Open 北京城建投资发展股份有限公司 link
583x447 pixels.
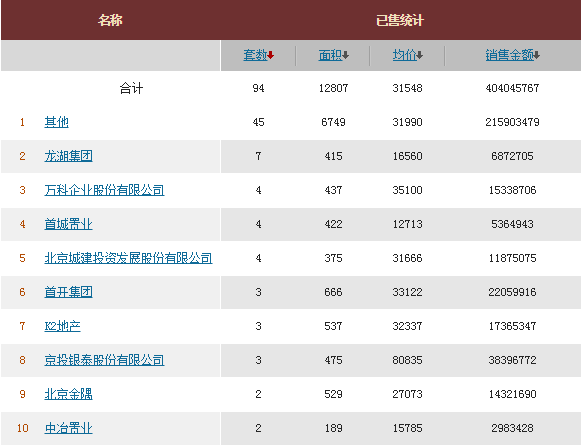[x=128, y=258]
